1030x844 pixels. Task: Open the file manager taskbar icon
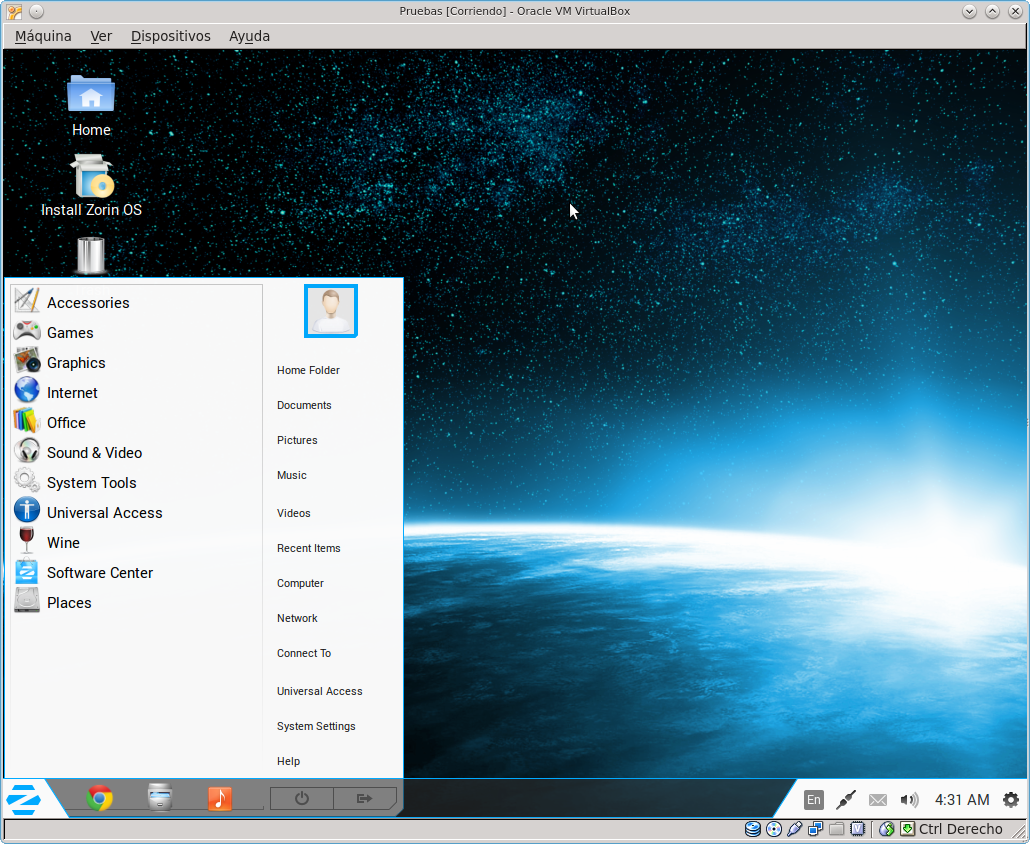click(161, 798)
